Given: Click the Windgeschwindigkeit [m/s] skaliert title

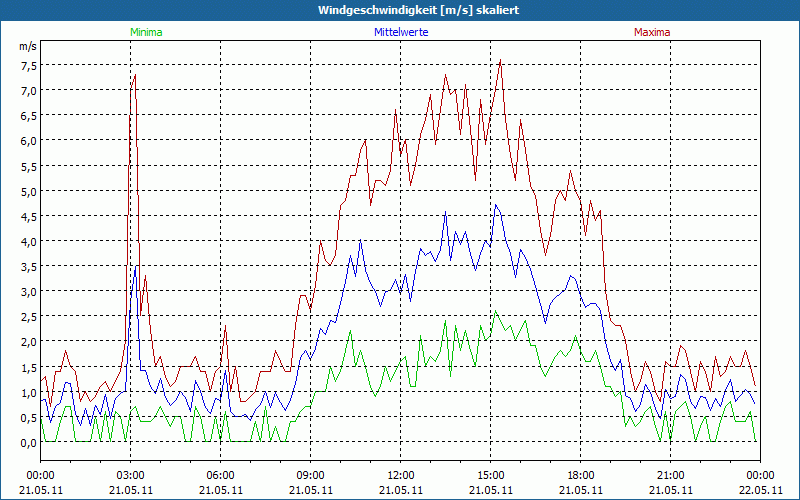Looking at the screenshot, I should click(x=418, y=10).
